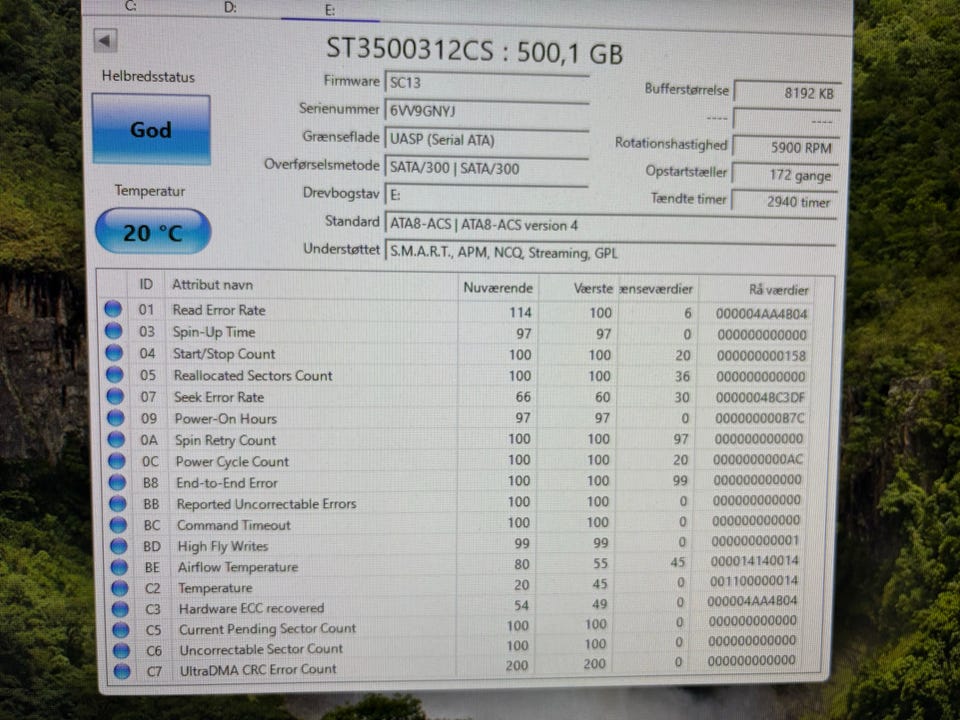960x720 pixels.
Task: Click the Bufferstørrelse value 8192 KB
Action: pos(787,92)
